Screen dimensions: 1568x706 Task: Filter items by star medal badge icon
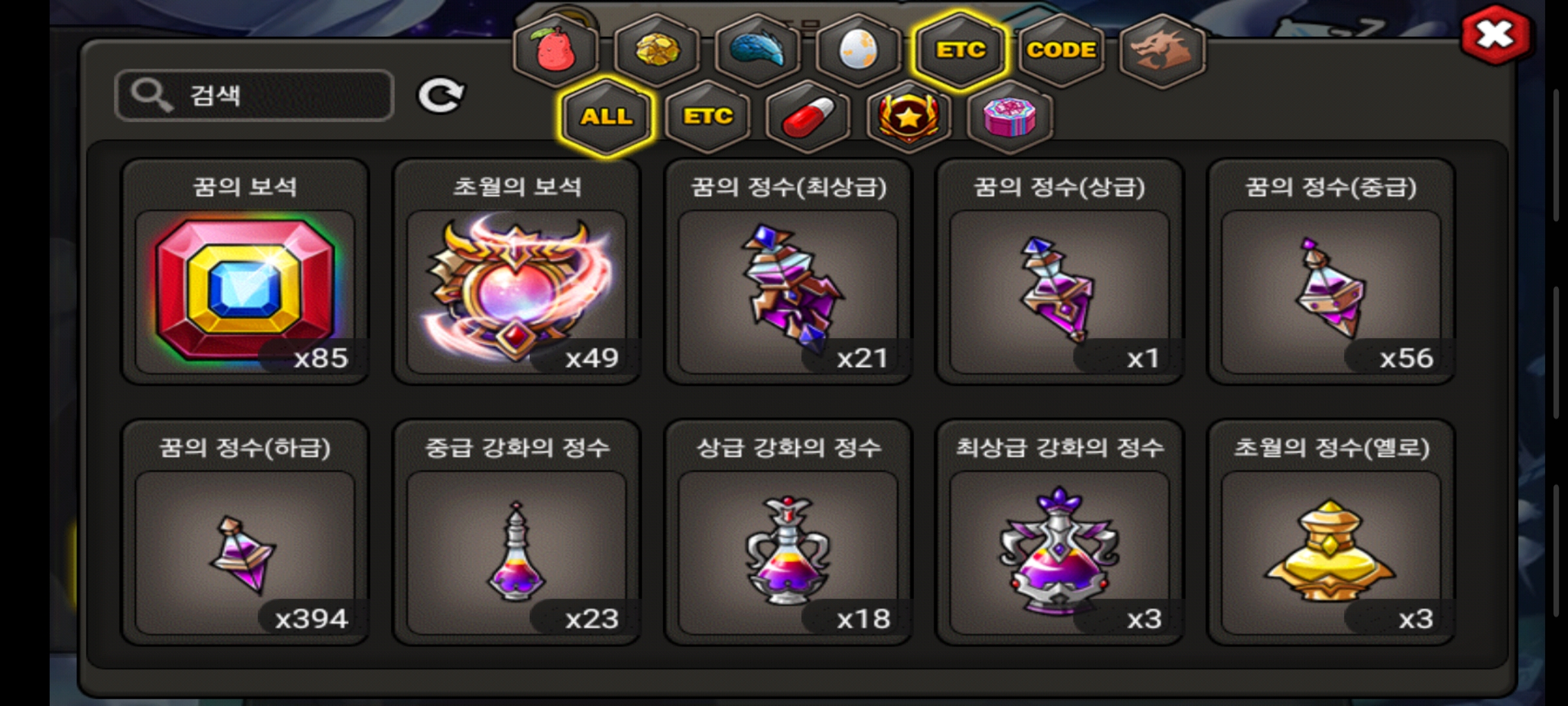coord(909,117)
